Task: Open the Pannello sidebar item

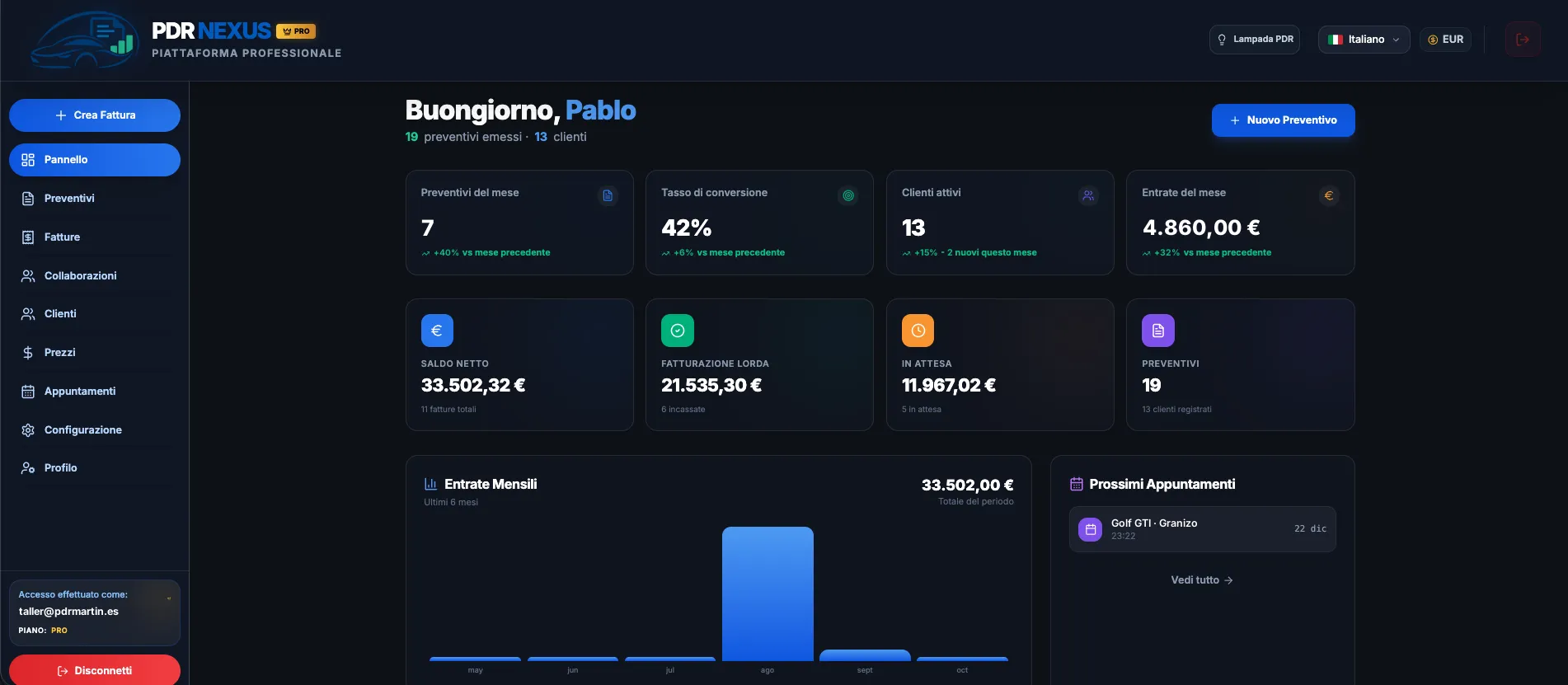Action: click(x=95, y=160)
